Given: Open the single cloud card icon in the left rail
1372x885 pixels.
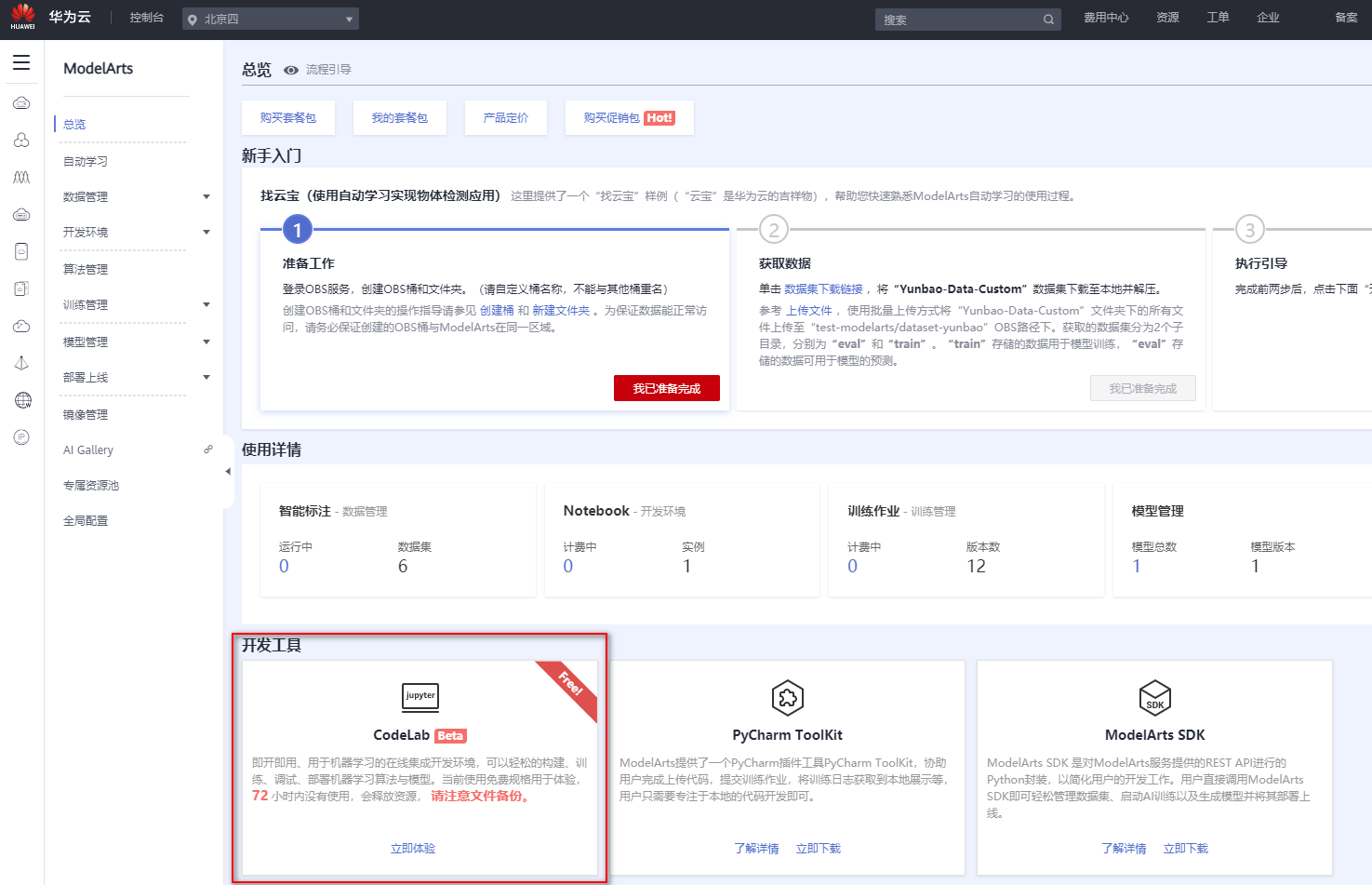Looking at the screenshot, I should coord(21,251).
